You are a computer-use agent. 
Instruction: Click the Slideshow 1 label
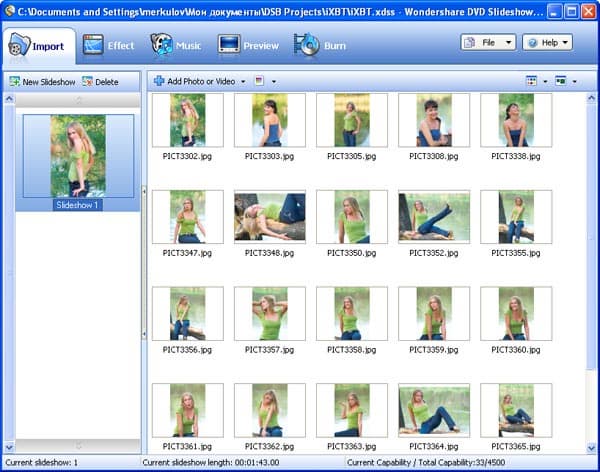[x=77, y=205]
